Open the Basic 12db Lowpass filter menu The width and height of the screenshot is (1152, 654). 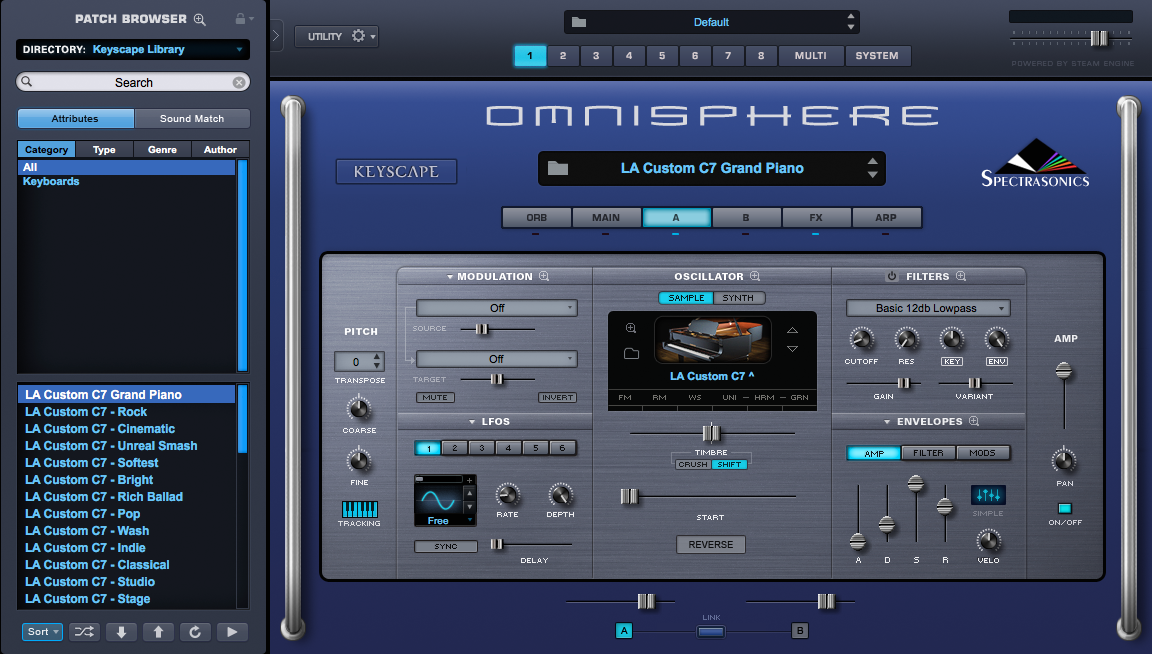(928, 308)
